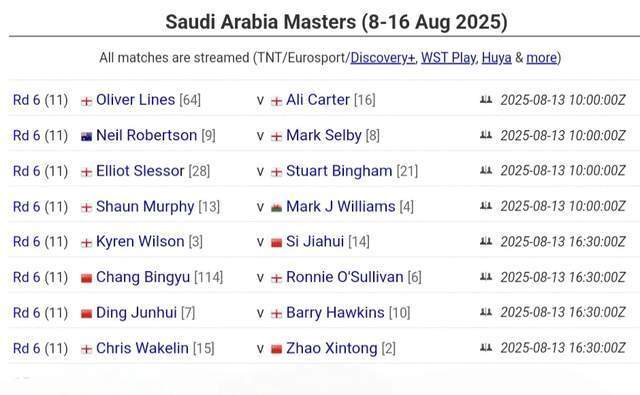Image resolution: width=640 pixels, height=395 pixels.
Task: Click the head-to-head icon for Wilson v Si Jiahui
Action: pos(486,241)
